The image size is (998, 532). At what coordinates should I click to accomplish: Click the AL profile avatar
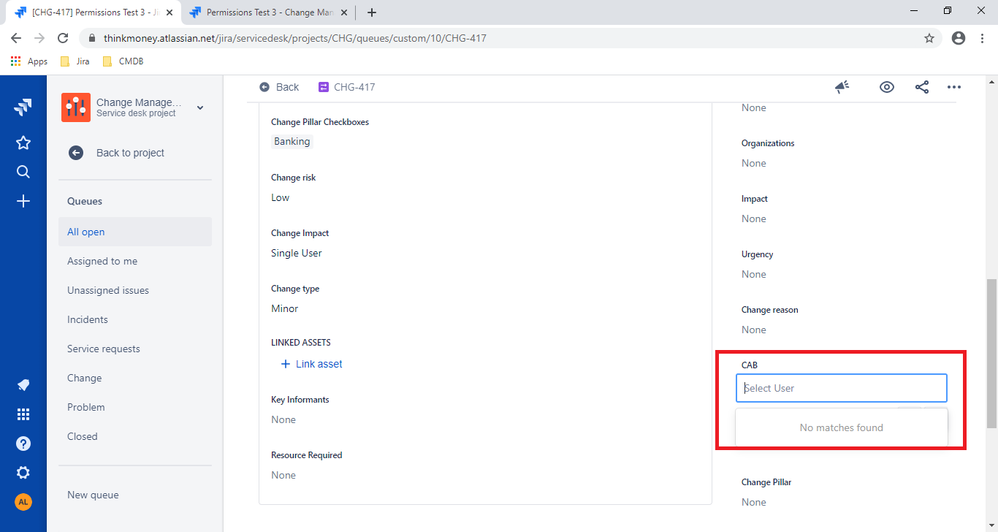23,502
